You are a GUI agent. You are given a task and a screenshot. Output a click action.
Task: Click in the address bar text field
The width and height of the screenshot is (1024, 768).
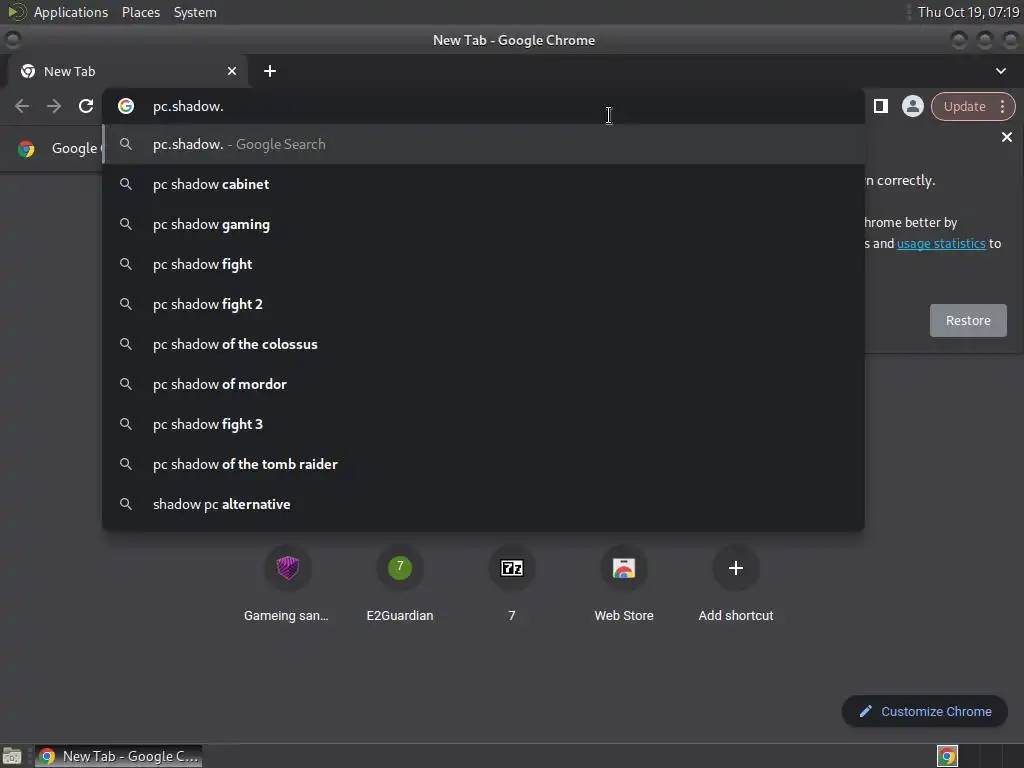coord(483,106)
